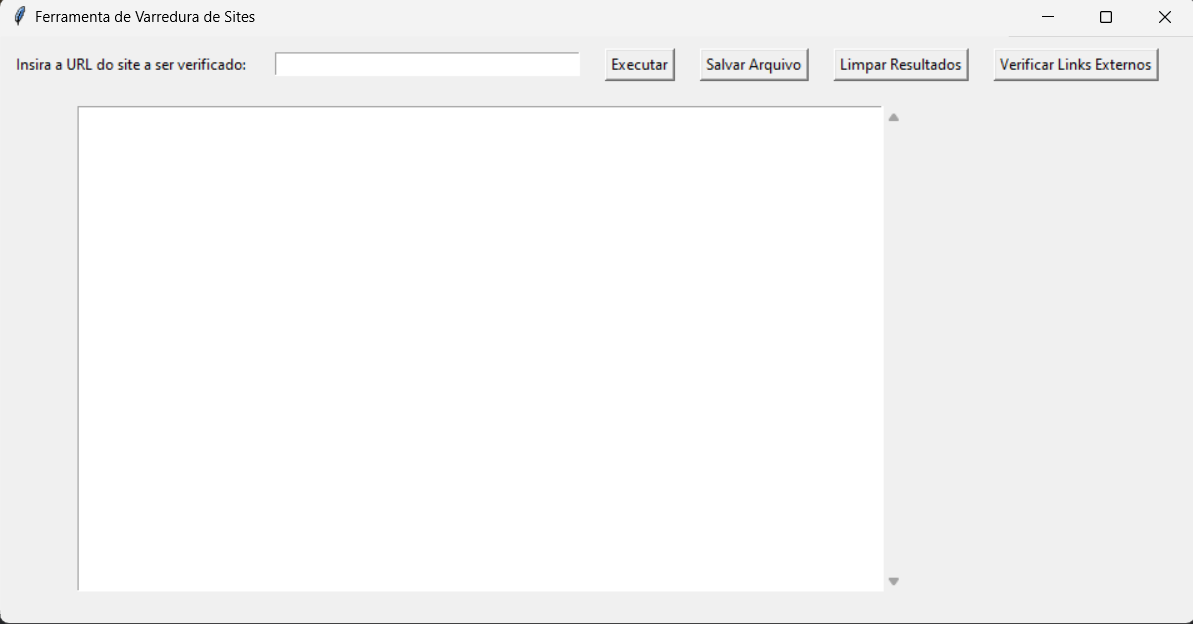Click gray strip below the results box

click(480, 606)
